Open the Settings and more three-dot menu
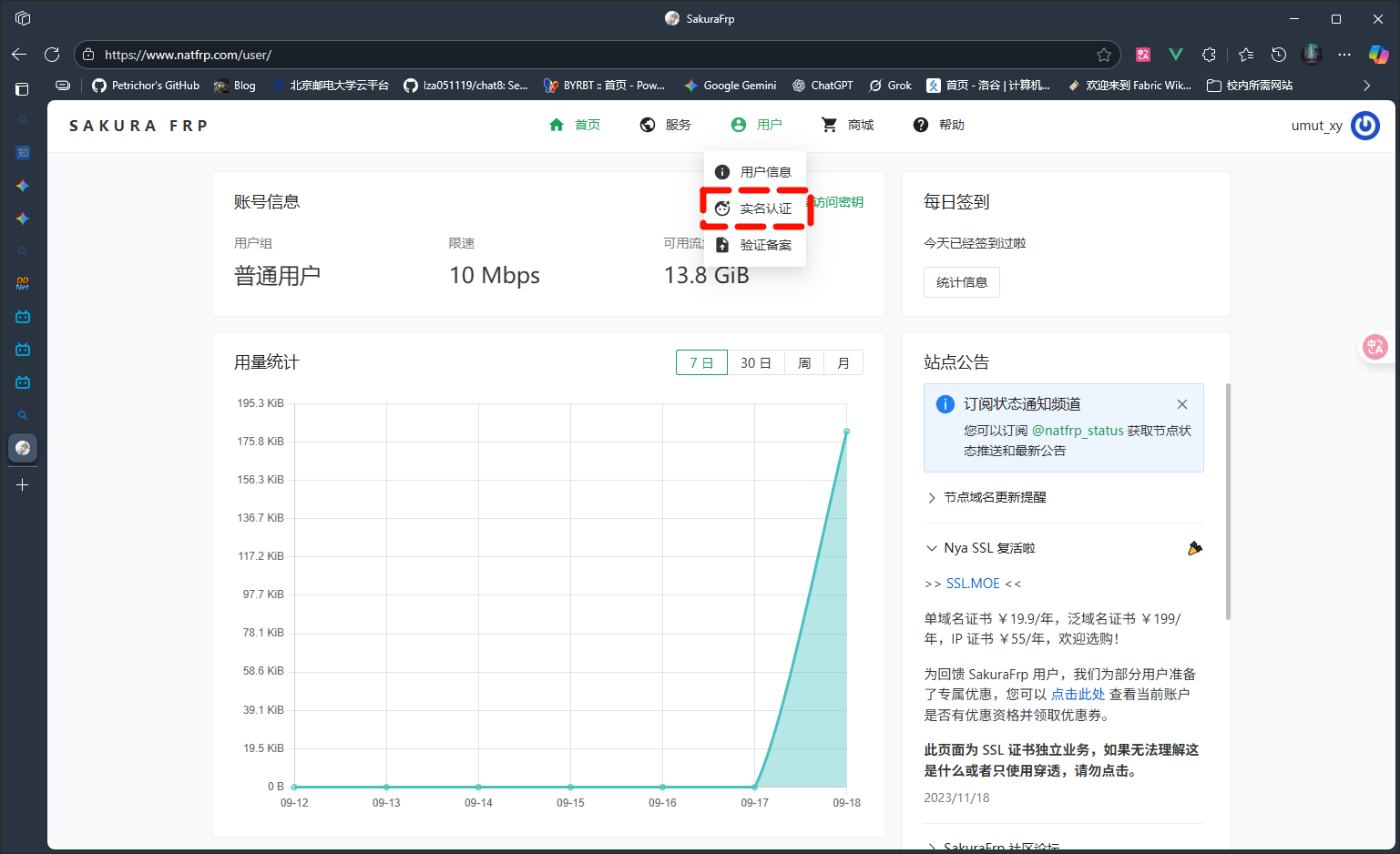 (1344, 55)
